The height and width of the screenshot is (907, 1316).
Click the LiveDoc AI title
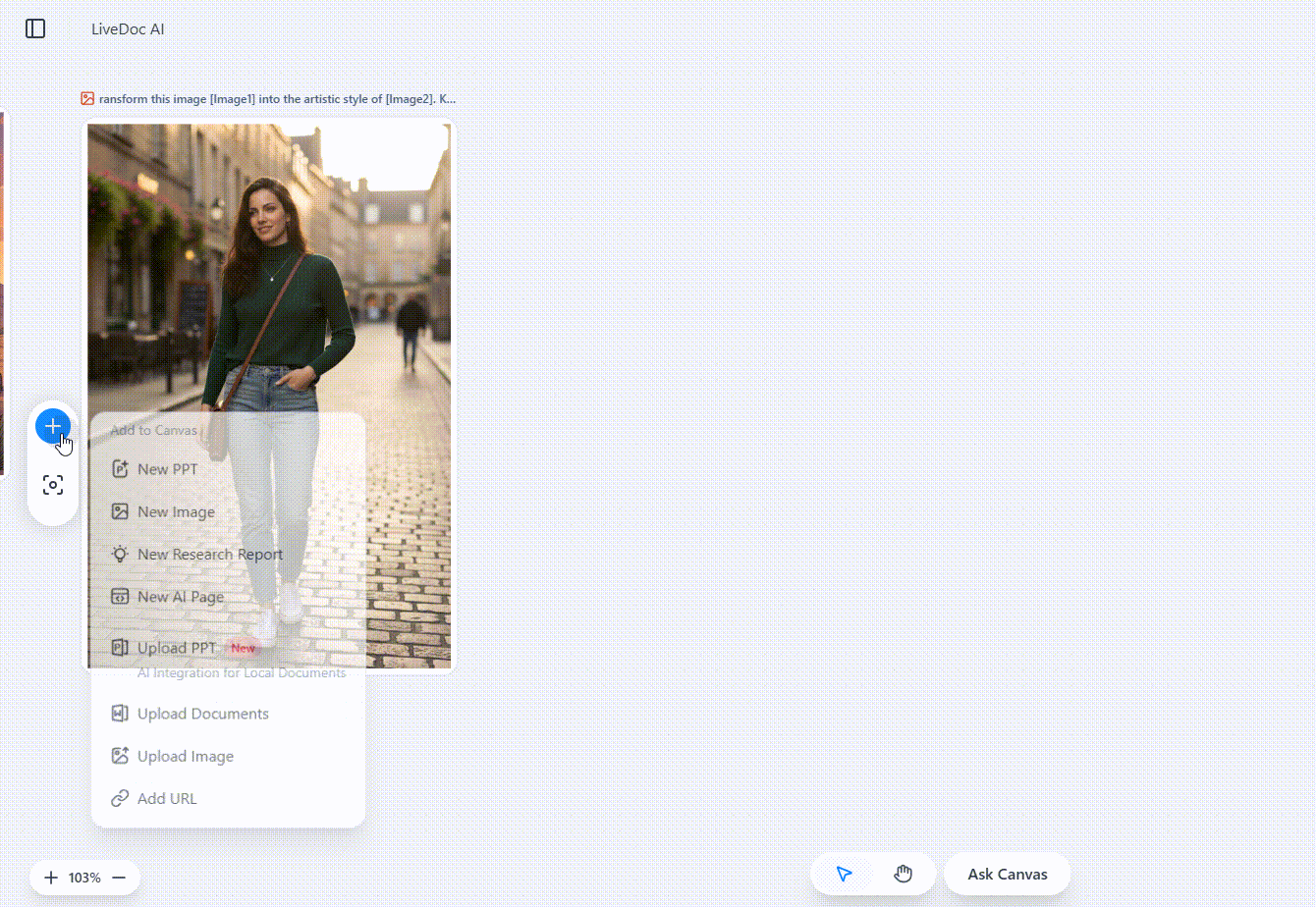[127, 28]
